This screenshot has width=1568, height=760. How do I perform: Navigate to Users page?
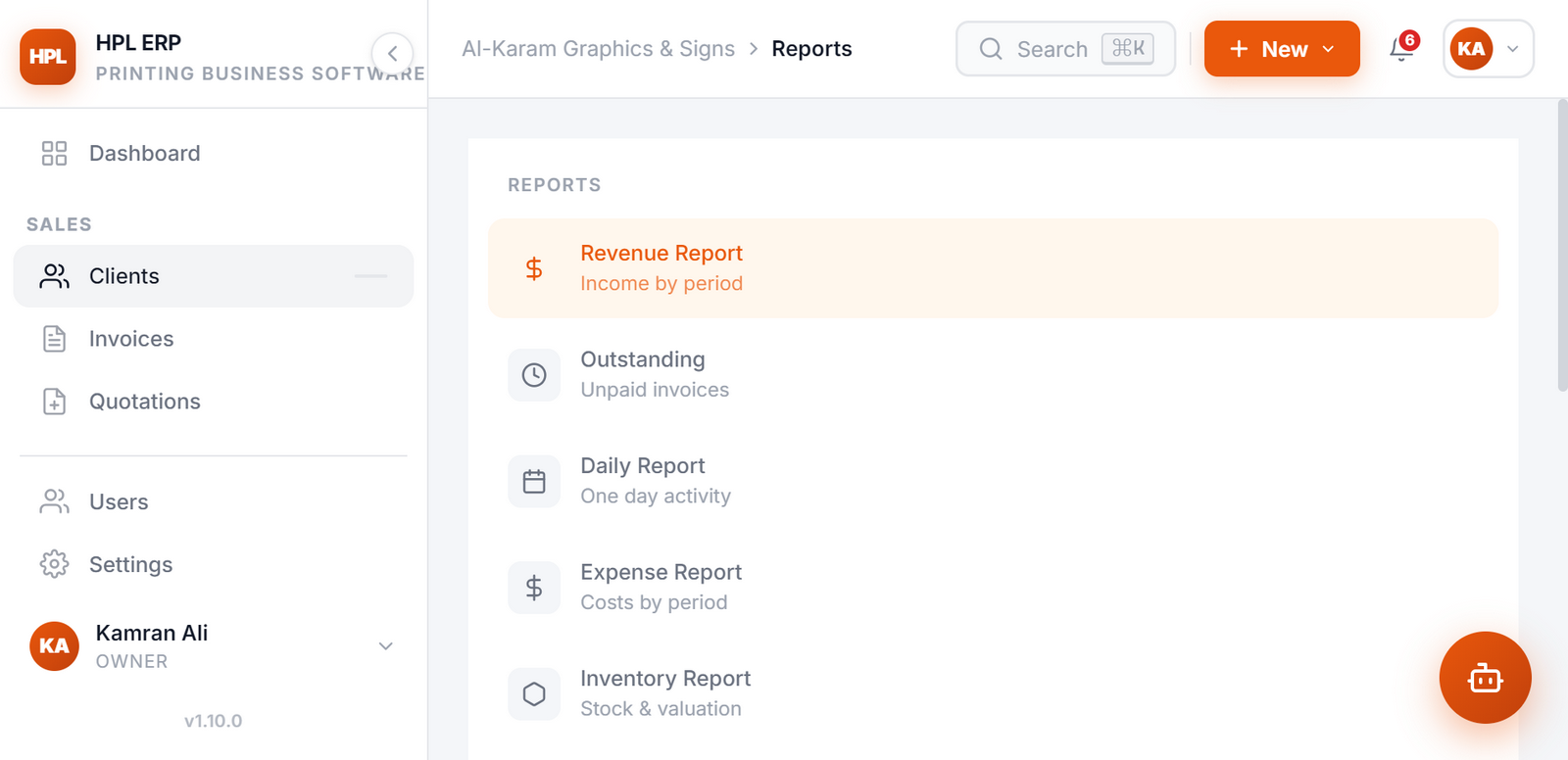[214, 501]
